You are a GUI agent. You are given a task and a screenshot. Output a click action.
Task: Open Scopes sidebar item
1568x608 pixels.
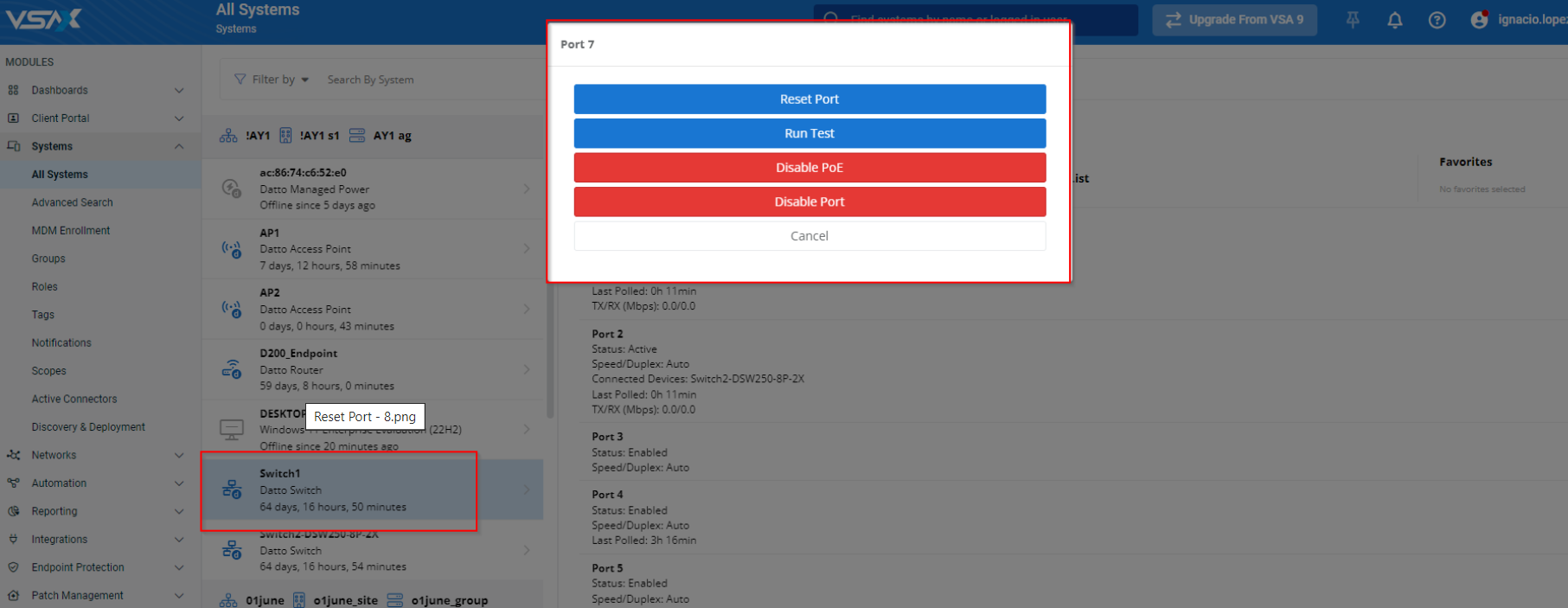[49, 371]
